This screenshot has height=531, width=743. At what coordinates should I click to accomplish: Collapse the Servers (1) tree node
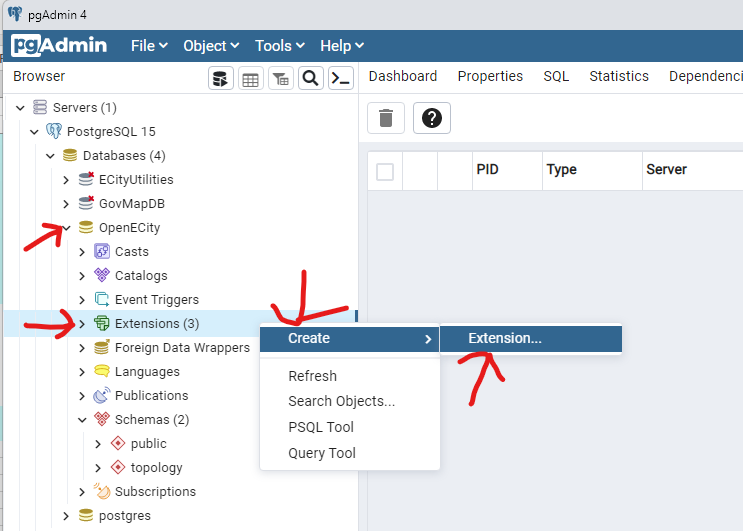pos(20,108)
